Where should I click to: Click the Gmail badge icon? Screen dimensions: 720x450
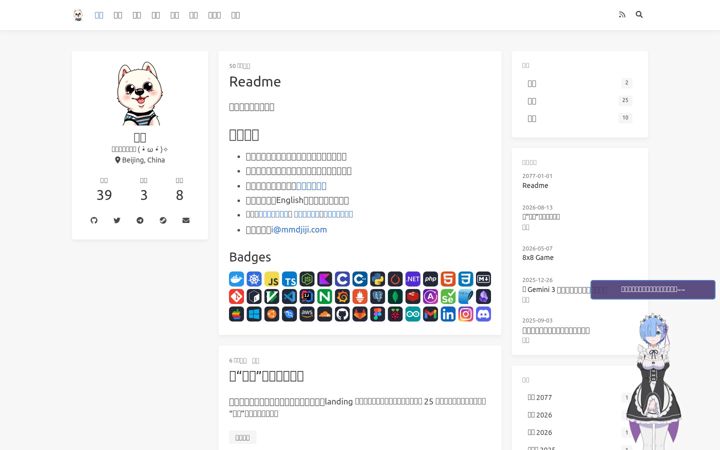[x=430, y=314]
